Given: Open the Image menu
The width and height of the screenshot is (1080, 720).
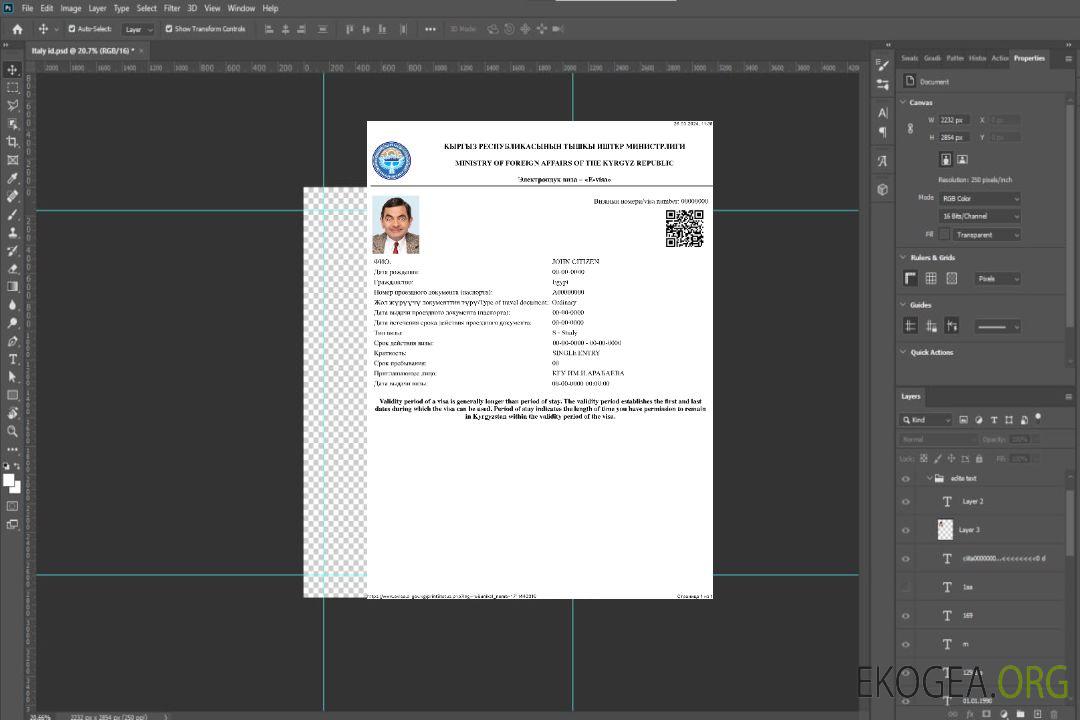Looking at the screenshot, I should [70, 8].
